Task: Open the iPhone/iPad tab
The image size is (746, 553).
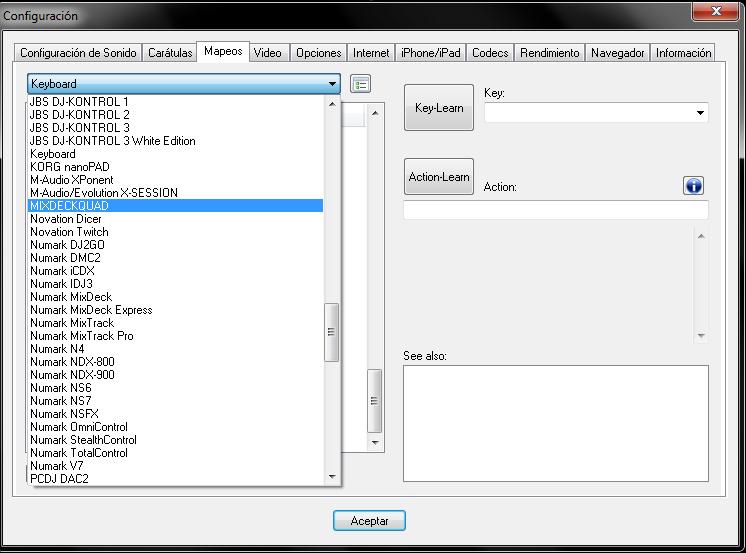Action: click(431, 53)
